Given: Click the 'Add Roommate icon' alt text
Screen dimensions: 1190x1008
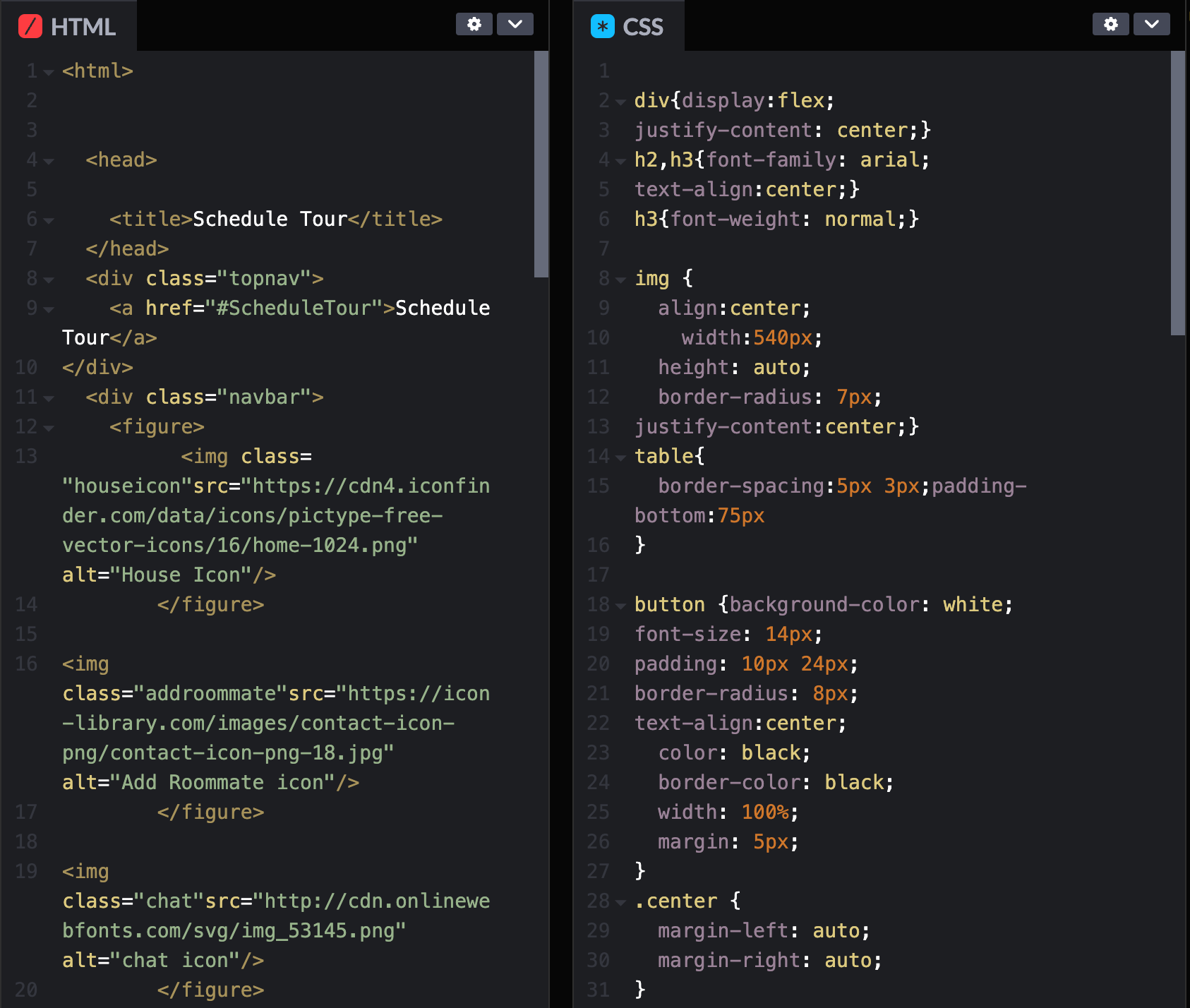Looking at the screenshot, I should (x=223, y=782).
